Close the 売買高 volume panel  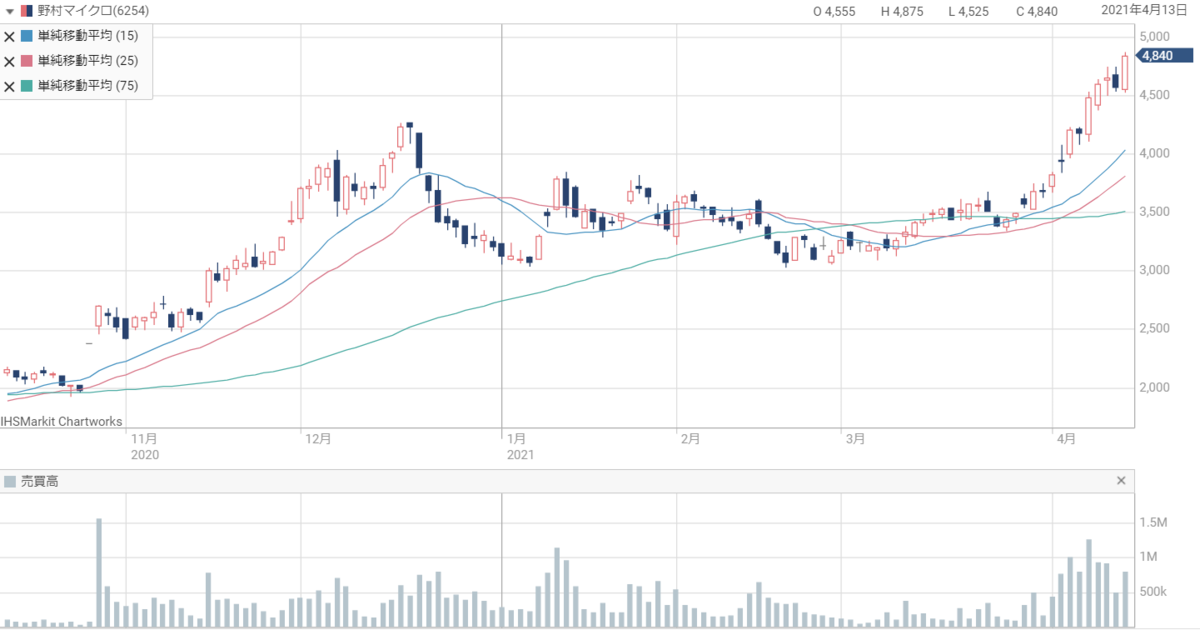pyautogui.click(x=1121, y=481)
